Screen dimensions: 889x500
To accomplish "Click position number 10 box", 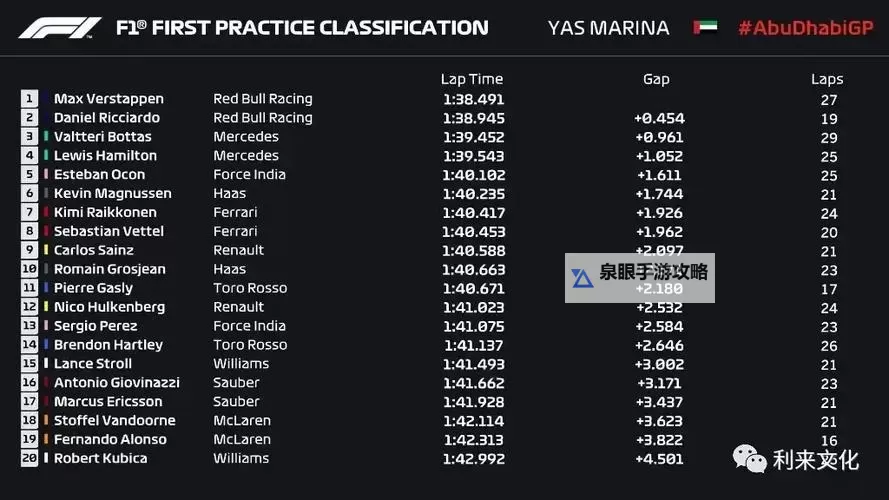I will coord(29,269).
